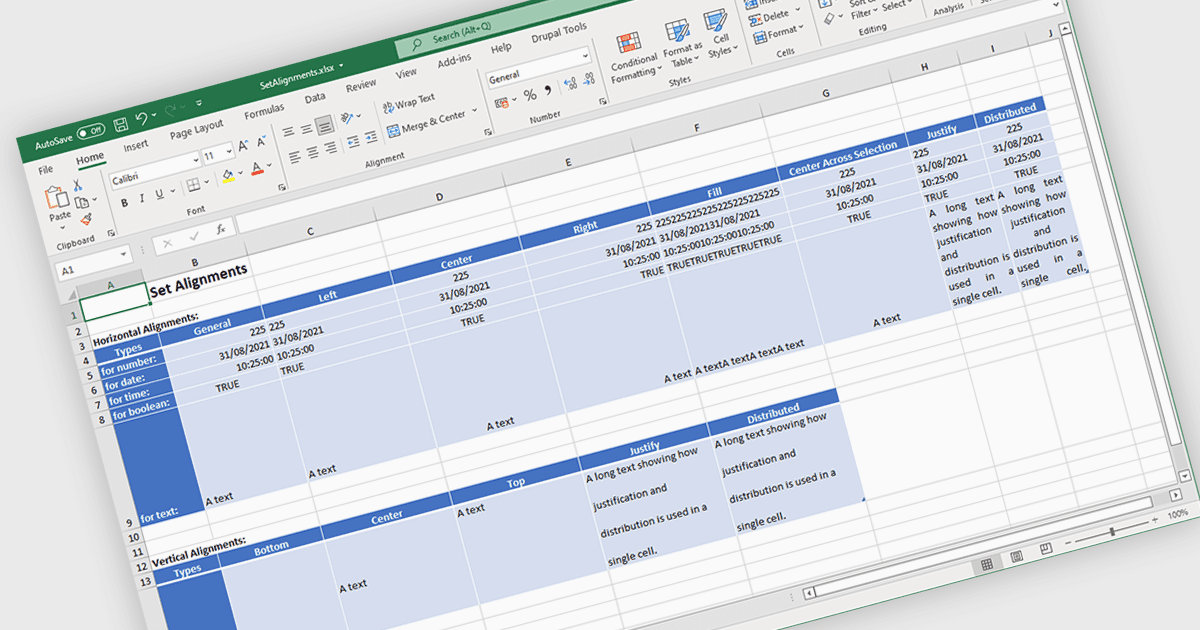Click the Format cells button
The width and height of the screenshot is (1200, 630).
[777, 34]
